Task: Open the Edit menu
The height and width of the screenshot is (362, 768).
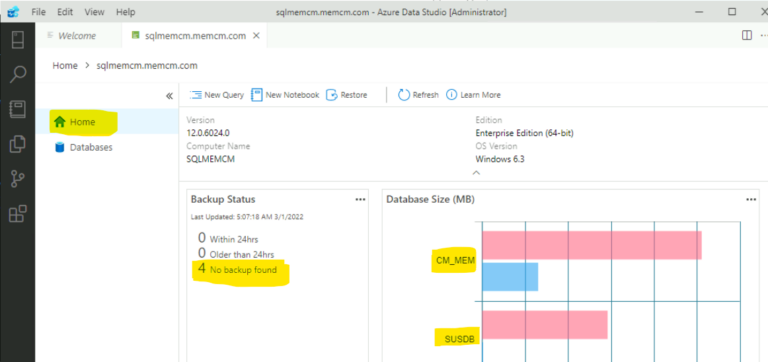Action: point(65,12)
